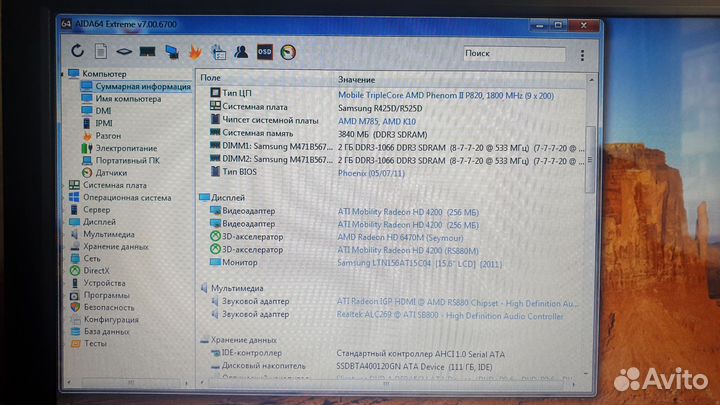Viewport: 720px width, 405px height.
Task: Click the user toolbar icon
Action: click(241, 52)
